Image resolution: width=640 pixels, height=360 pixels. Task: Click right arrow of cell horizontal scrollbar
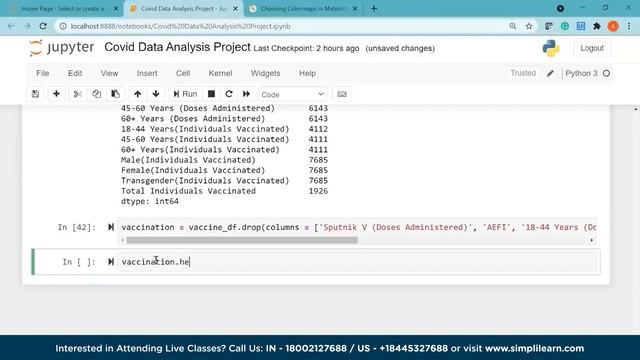592,240
